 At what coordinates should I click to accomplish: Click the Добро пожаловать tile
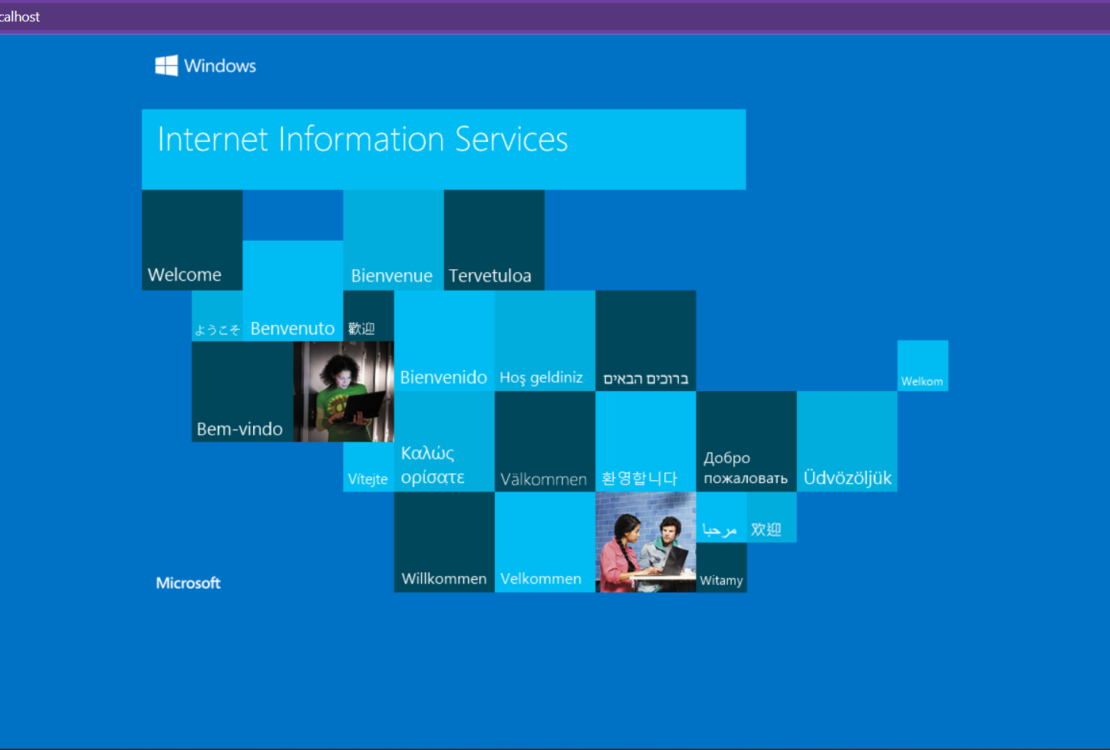click(x=746, y=441)
